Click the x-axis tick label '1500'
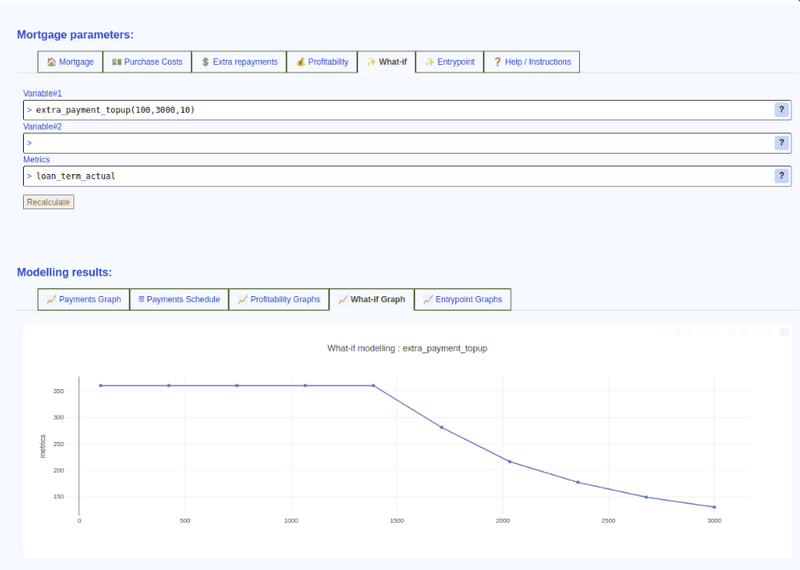 pos(397,521)
